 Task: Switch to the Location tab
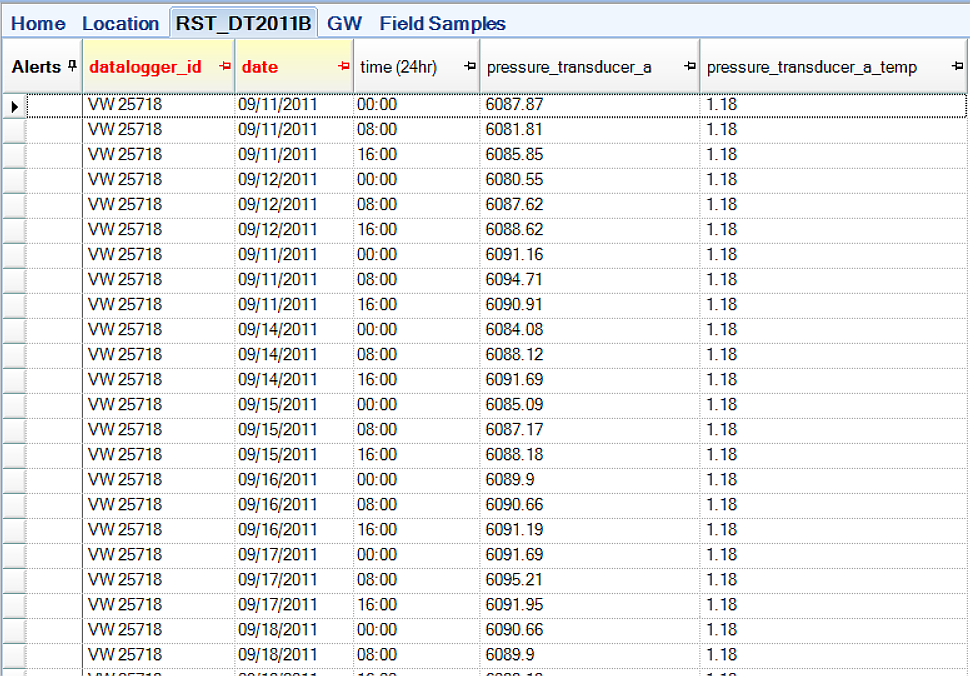pos(120,23)
